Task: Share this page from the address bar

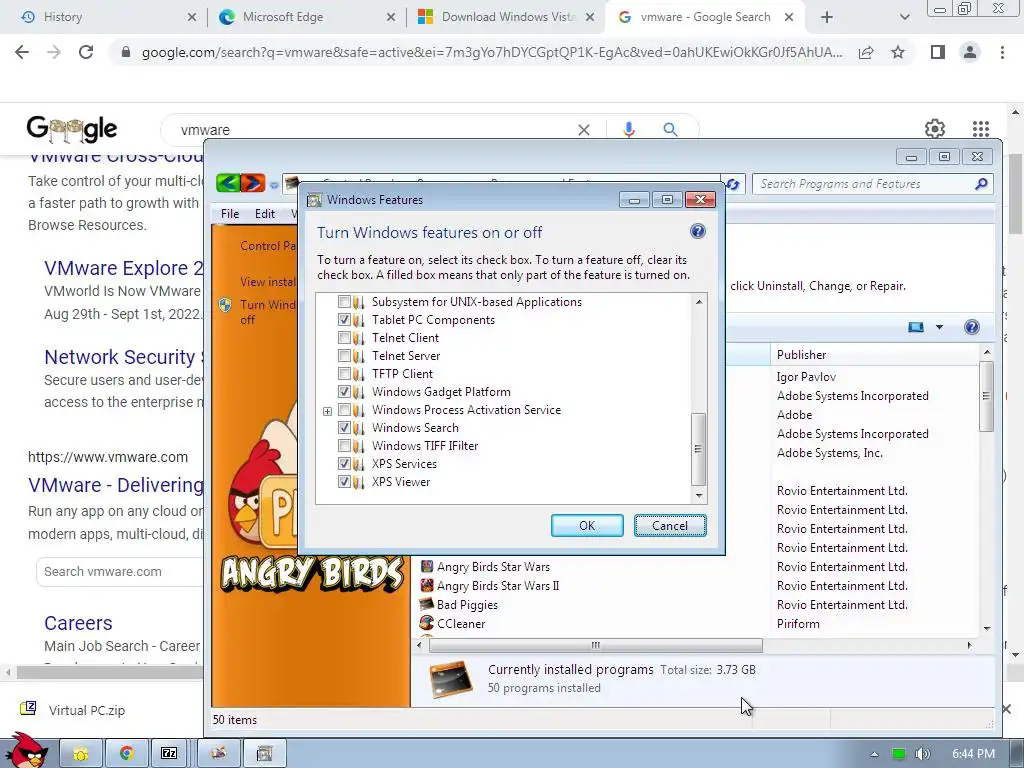Action: (866, 52)
